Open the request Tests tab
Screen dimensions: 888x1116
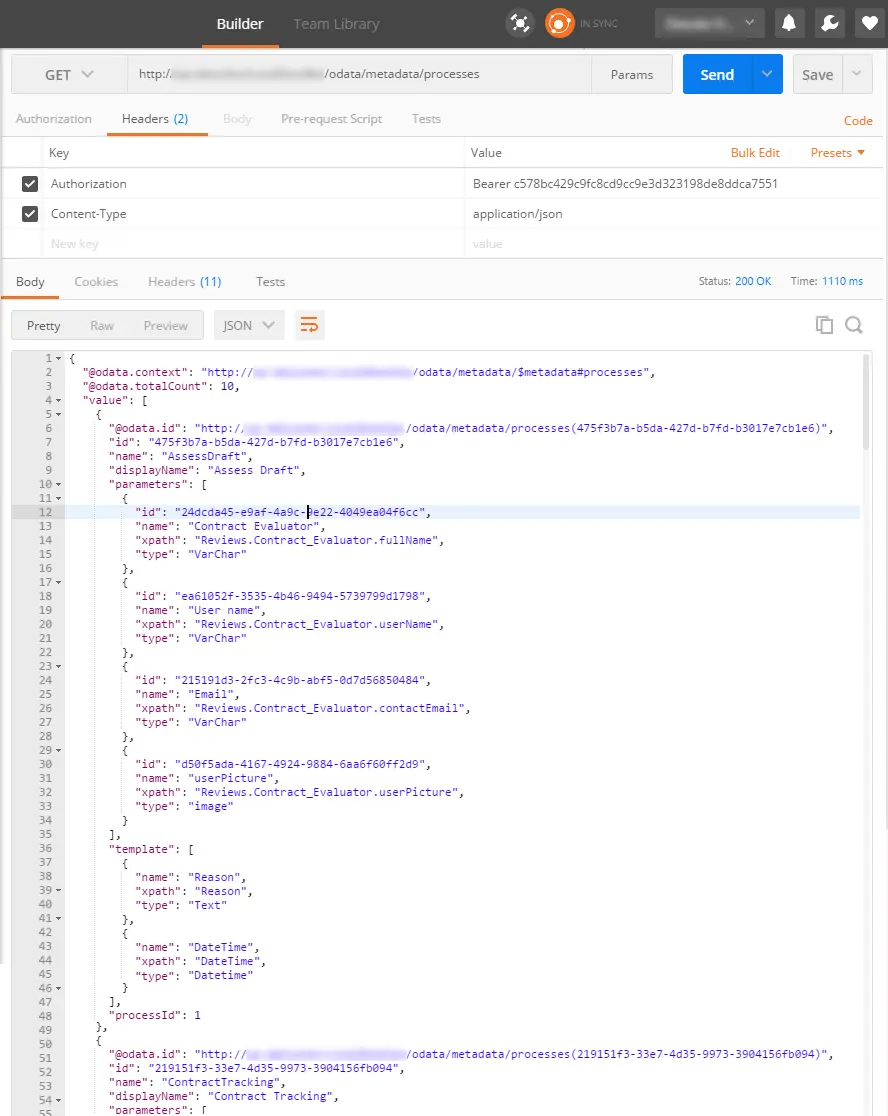coord(426,119)
